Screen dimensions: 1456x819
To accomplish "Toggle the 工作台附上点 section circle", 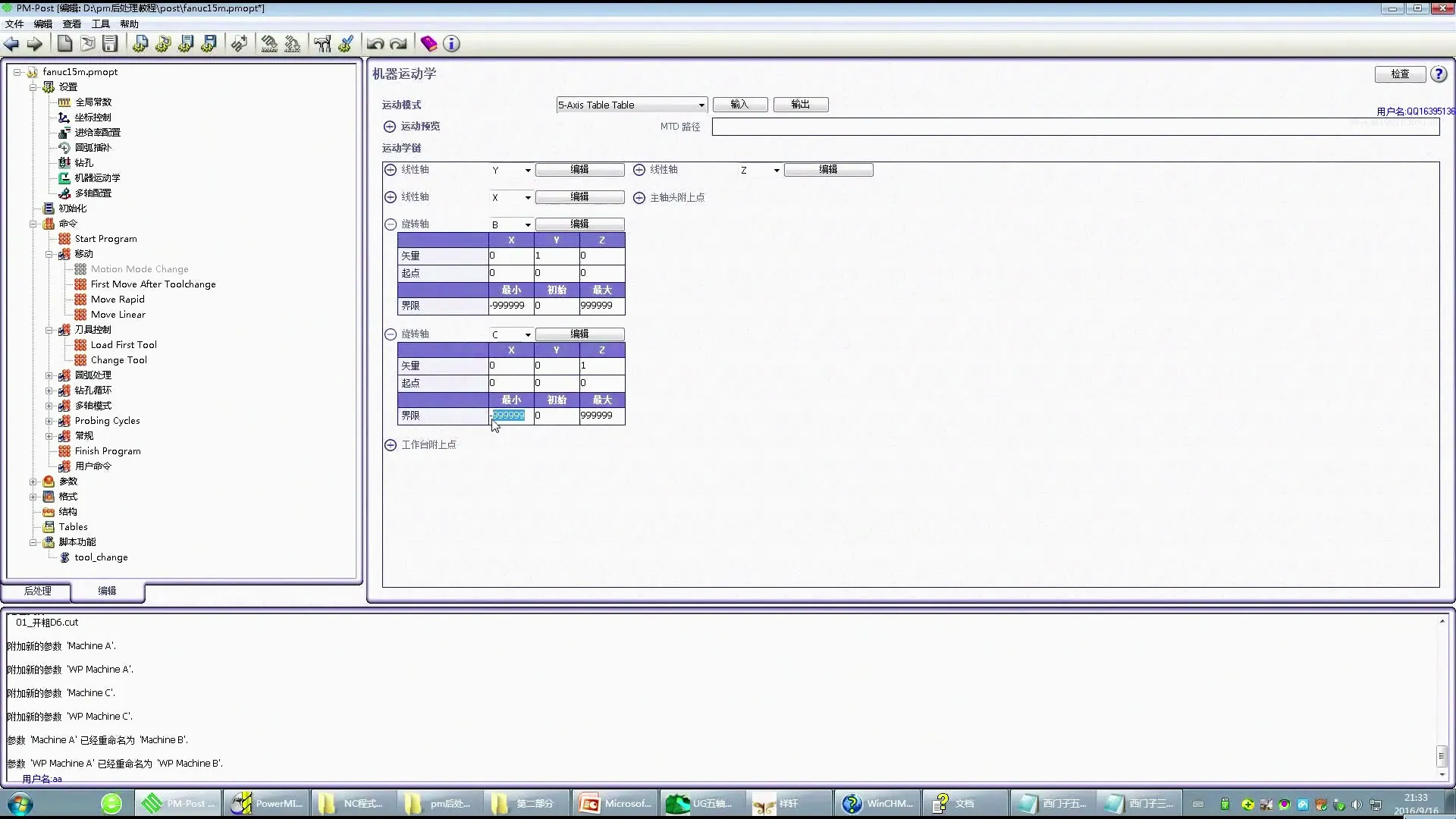I will pos(391,445).
